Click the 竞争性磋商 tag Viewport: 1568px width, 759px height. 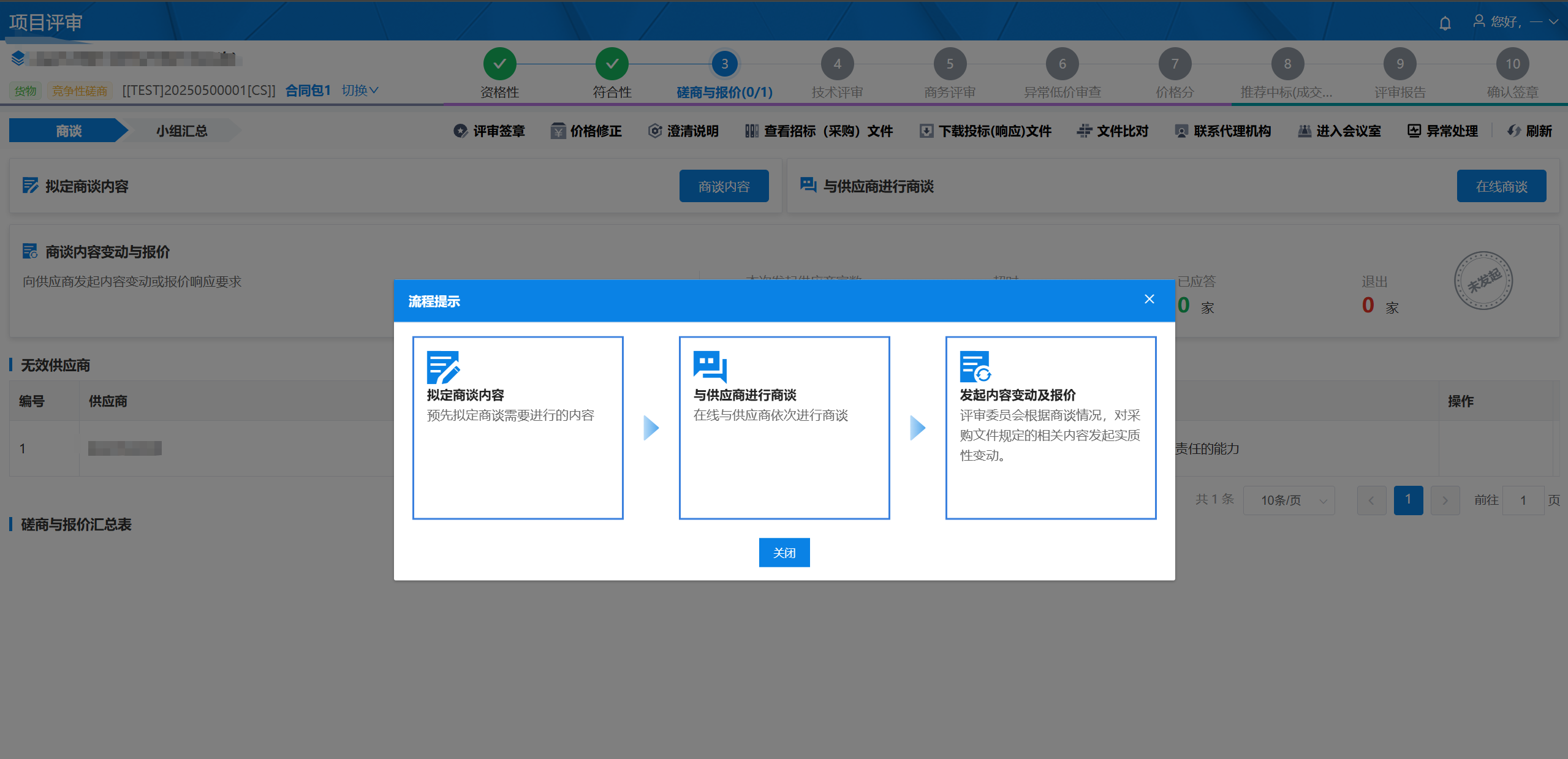(79, 91)
